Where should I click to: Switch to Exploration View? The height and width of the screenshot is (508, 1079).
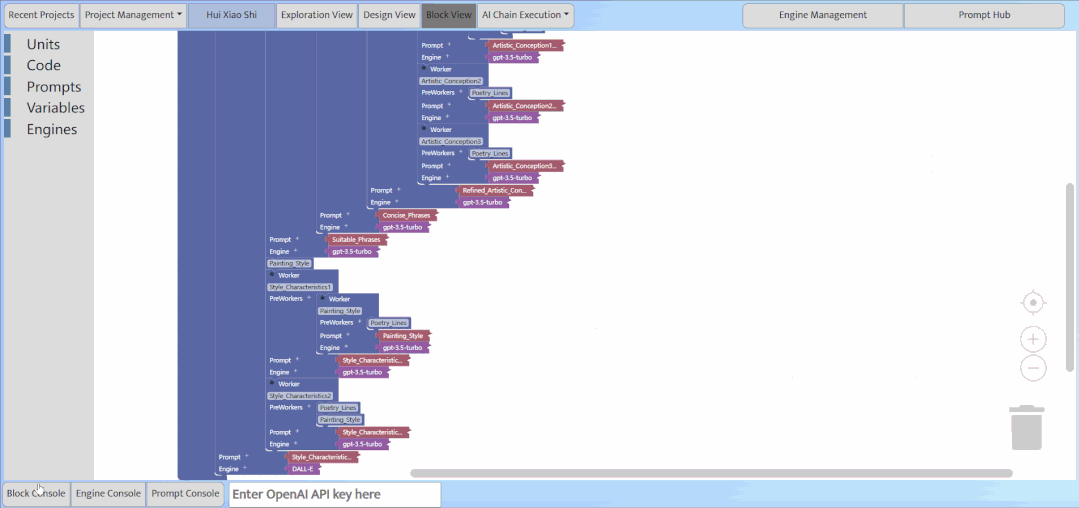click(x=317, y=14)
